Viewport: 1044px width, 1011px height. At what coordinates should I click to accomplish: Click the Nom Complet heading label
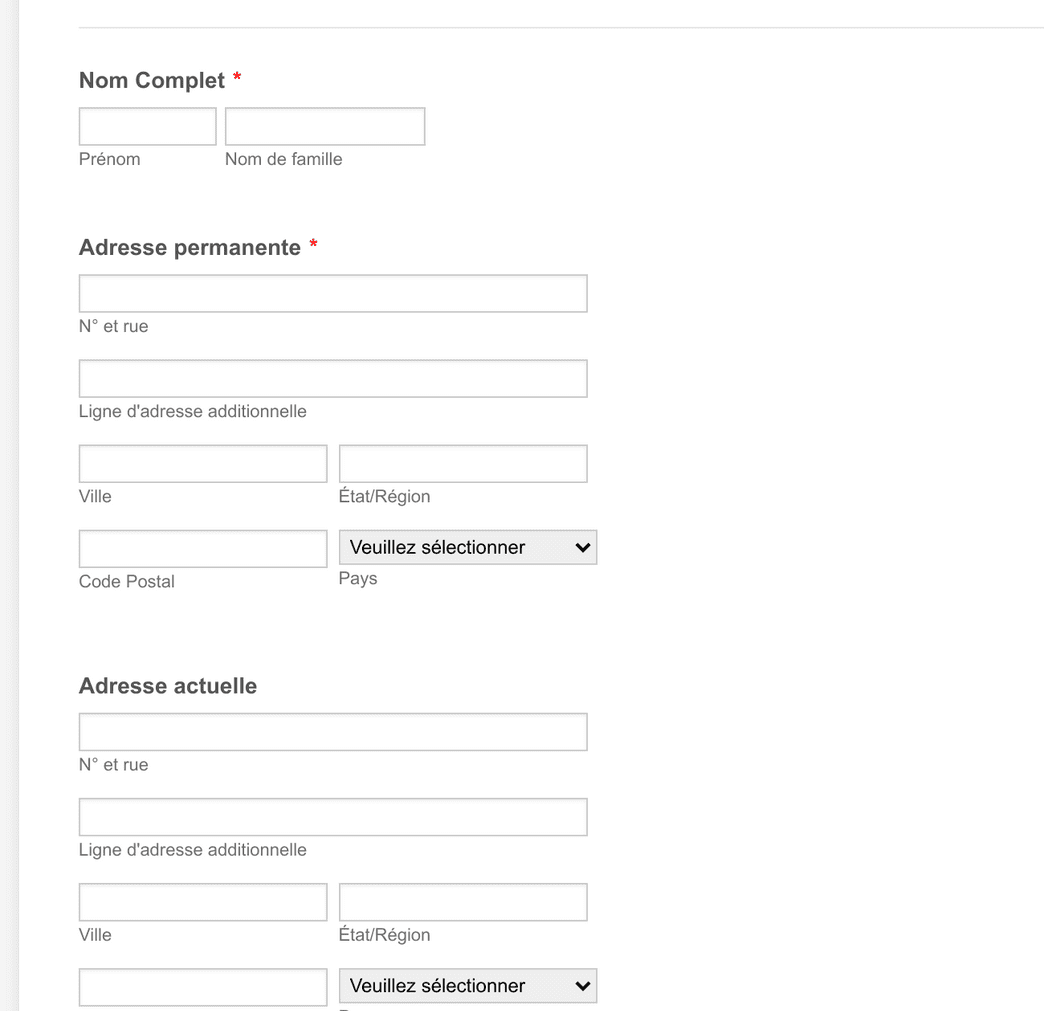pos(152,81)
